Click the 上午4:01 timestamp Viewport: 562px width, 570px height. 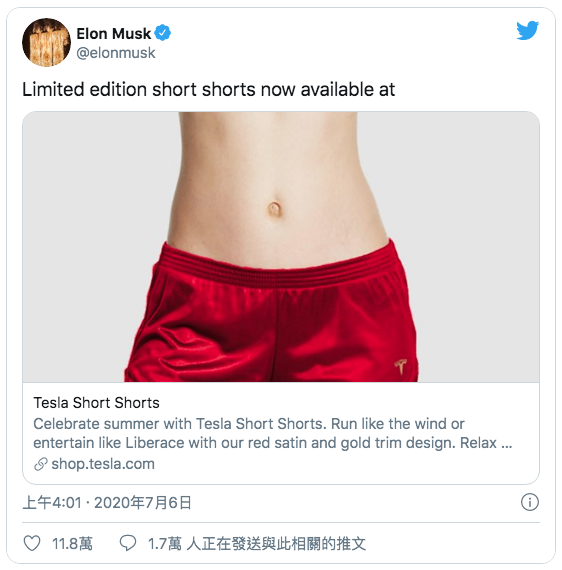(x=52, y=503)
